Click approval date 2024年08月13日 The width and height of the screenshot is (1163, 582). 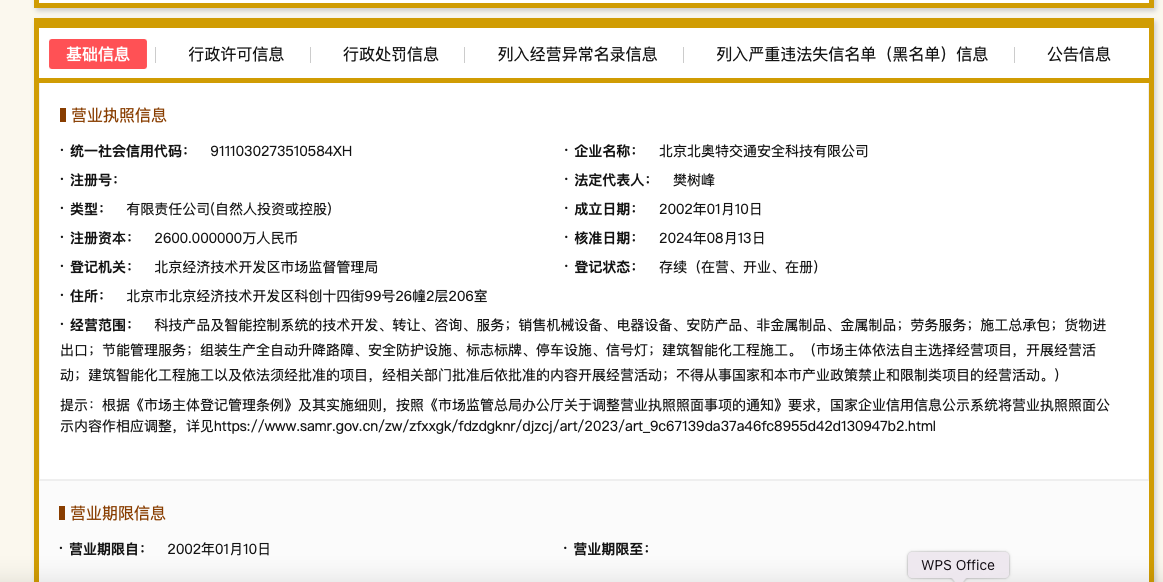(711, 239)
